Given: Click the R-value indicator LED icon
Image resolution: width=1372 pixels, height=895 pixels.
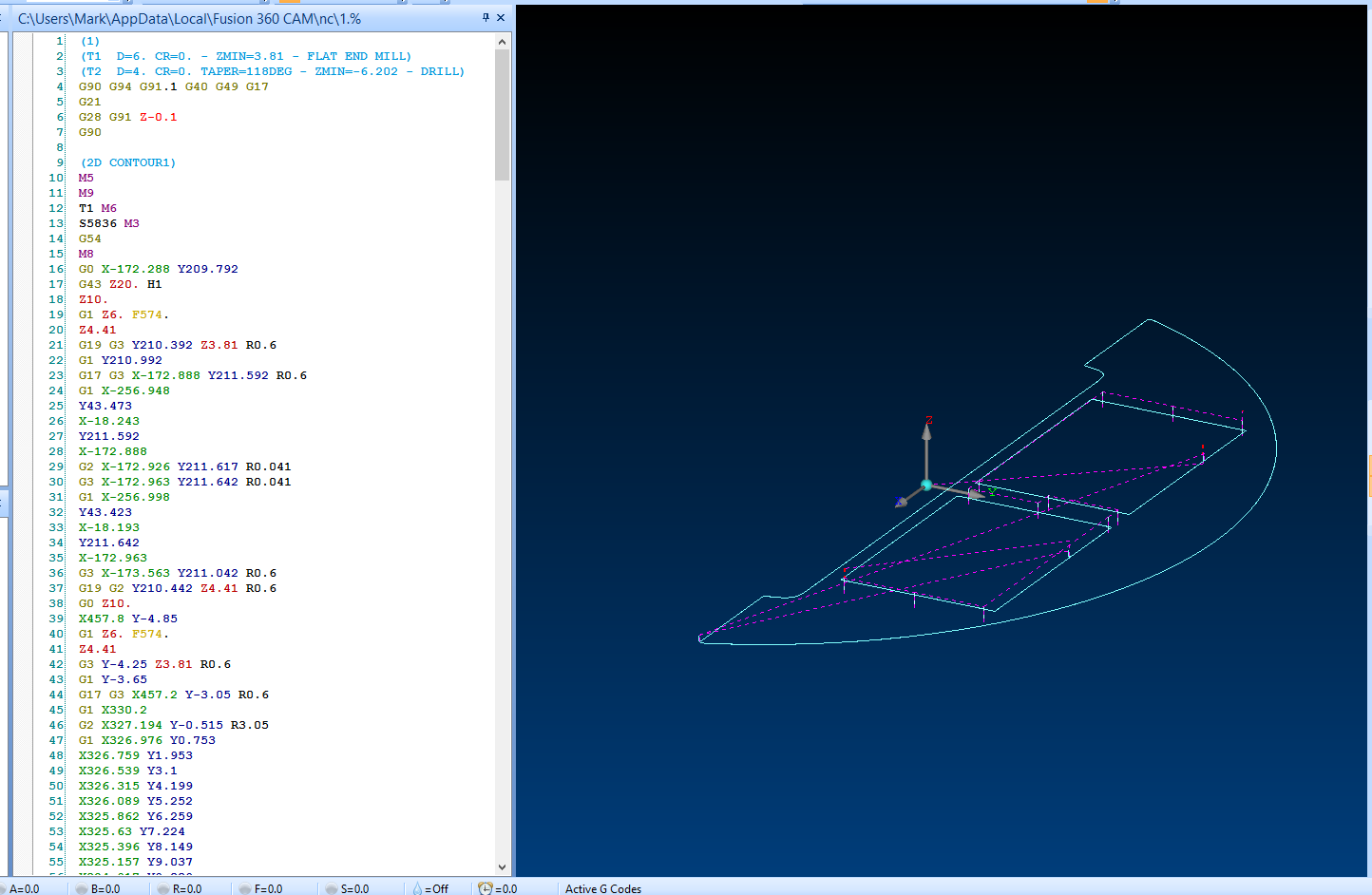Looking at the screenshot, I should pyautogui.click(x=163, y=887).
